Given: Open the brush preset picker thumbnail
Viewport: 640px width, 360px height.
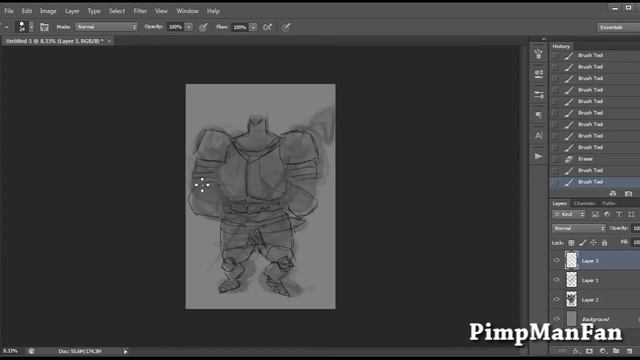Looking at the screenshot, I should 22,27.
